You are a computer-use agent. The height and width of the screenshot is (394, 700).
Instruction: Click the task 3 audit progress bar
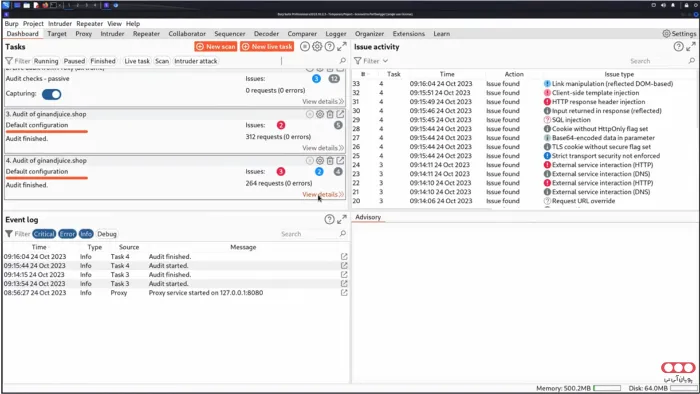47,132
